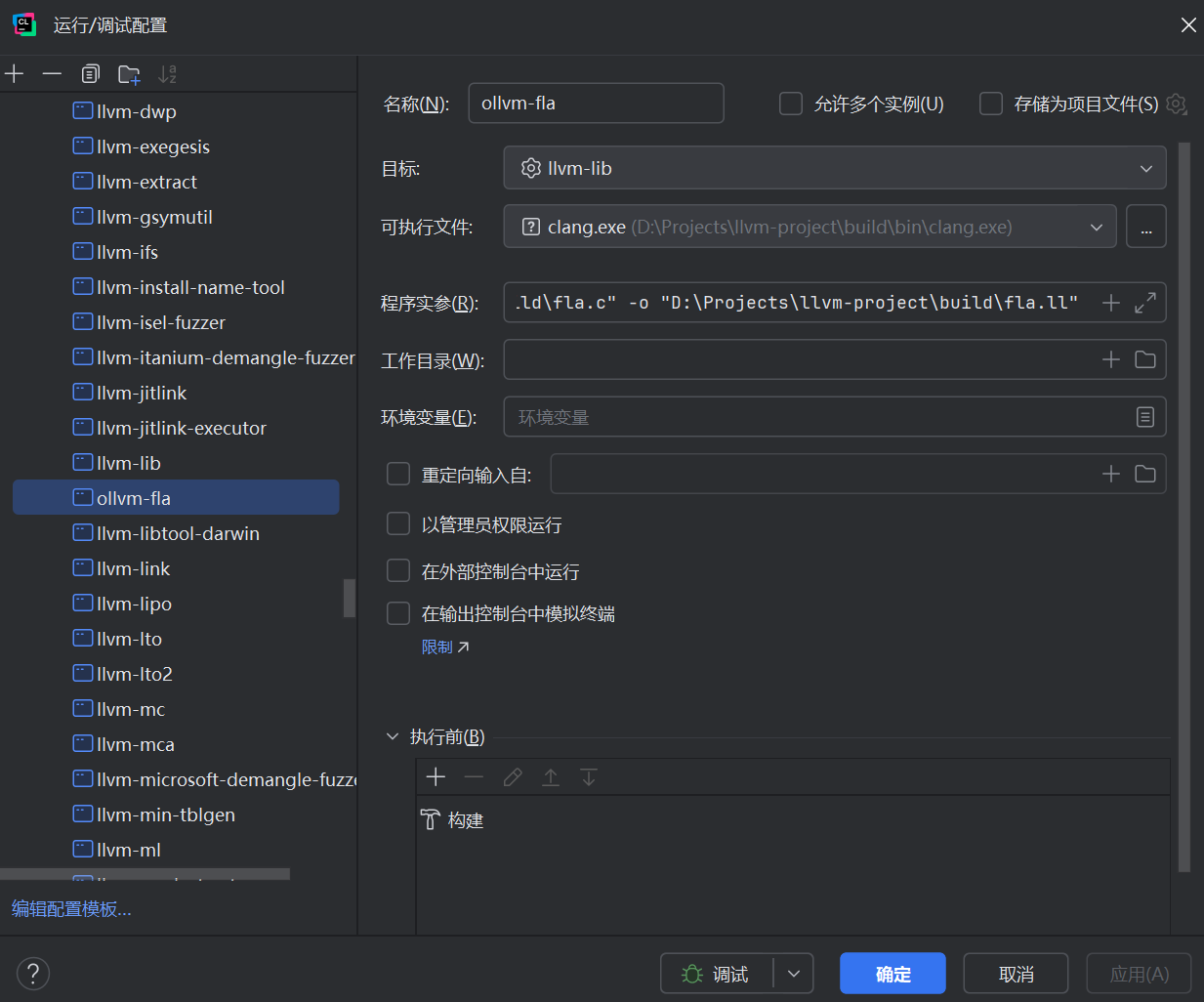
Task: Click the bug icon on 调试 button
Action: (692, 974)
